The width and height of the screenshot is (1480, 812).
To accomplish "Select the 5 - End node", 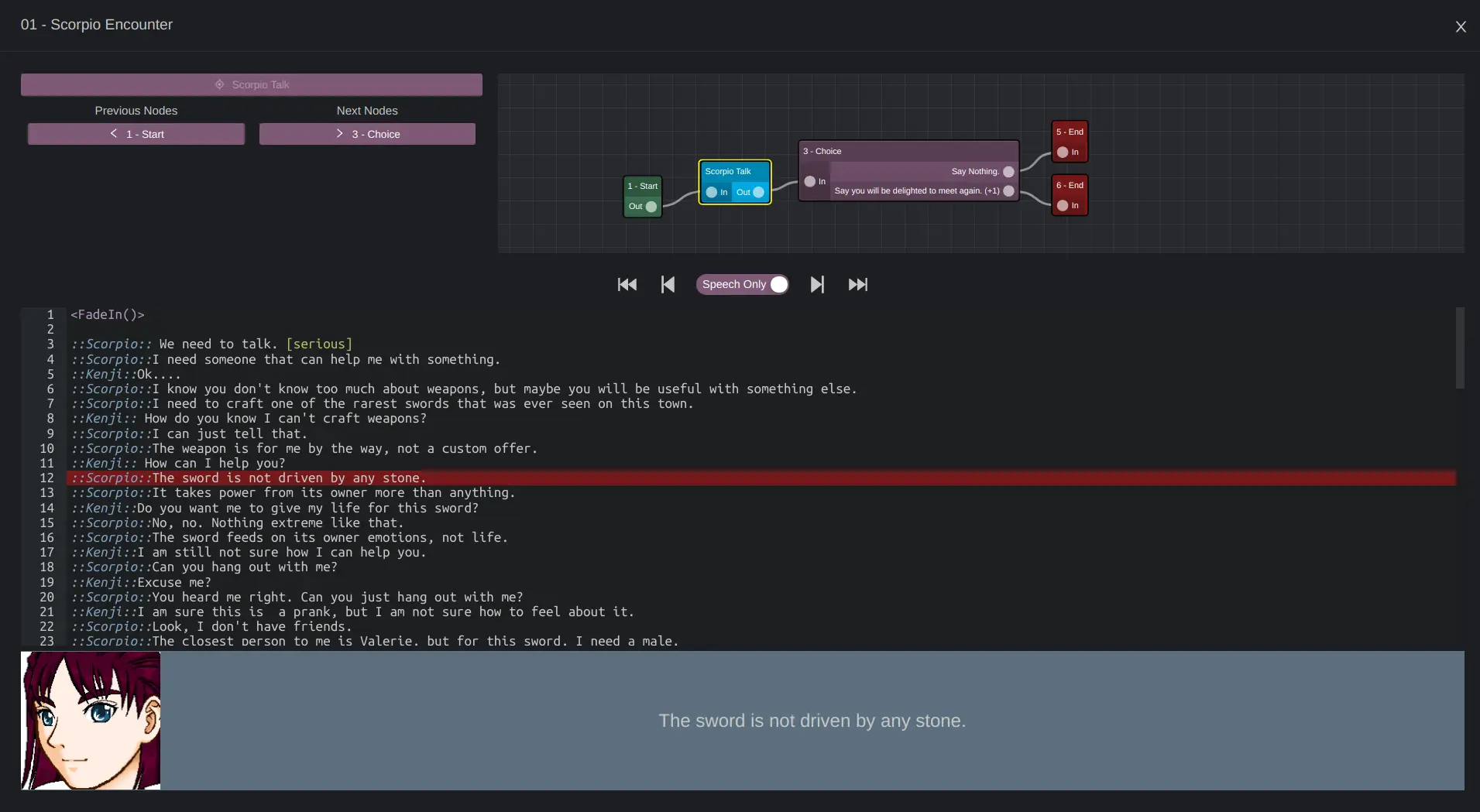I will click(1070, 132).
